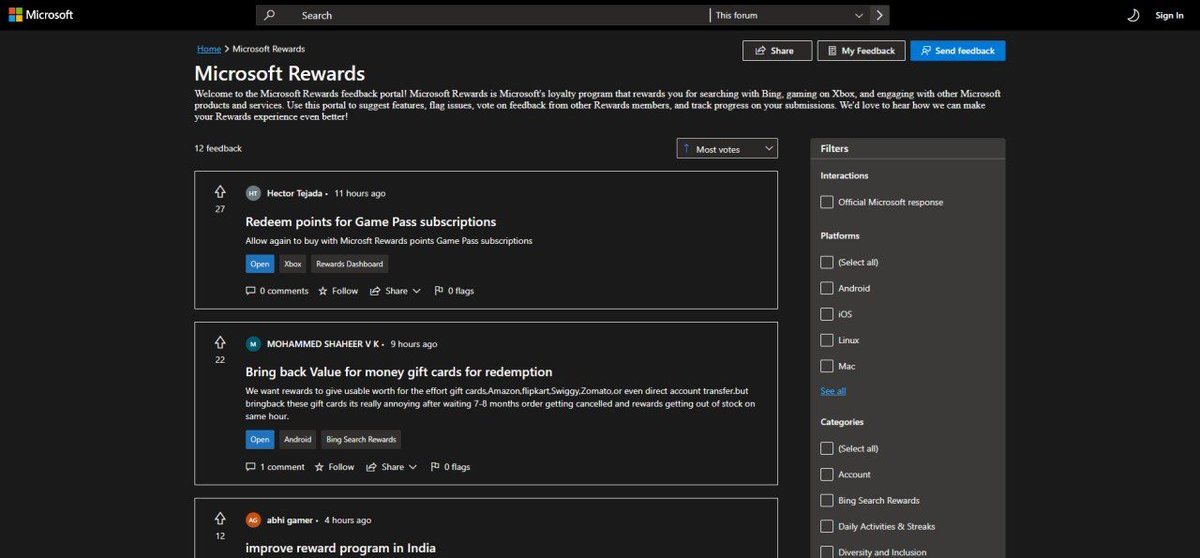Click the Rewards Dashboard tag
This screenshot has height=558, width=1200.
(x=349, y=264)
